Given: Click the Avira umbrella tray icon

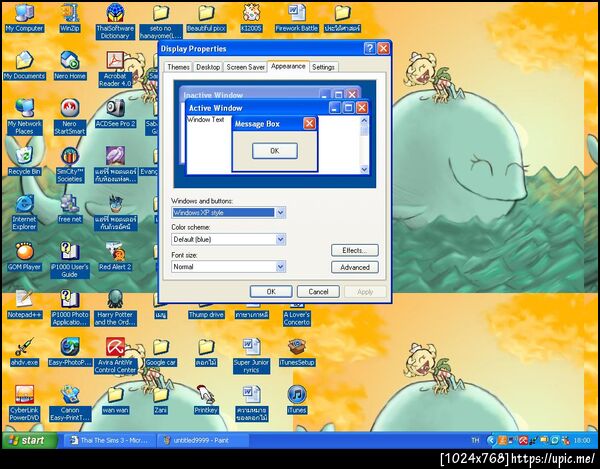Looking at the screenshot, I should click(523, 440).
